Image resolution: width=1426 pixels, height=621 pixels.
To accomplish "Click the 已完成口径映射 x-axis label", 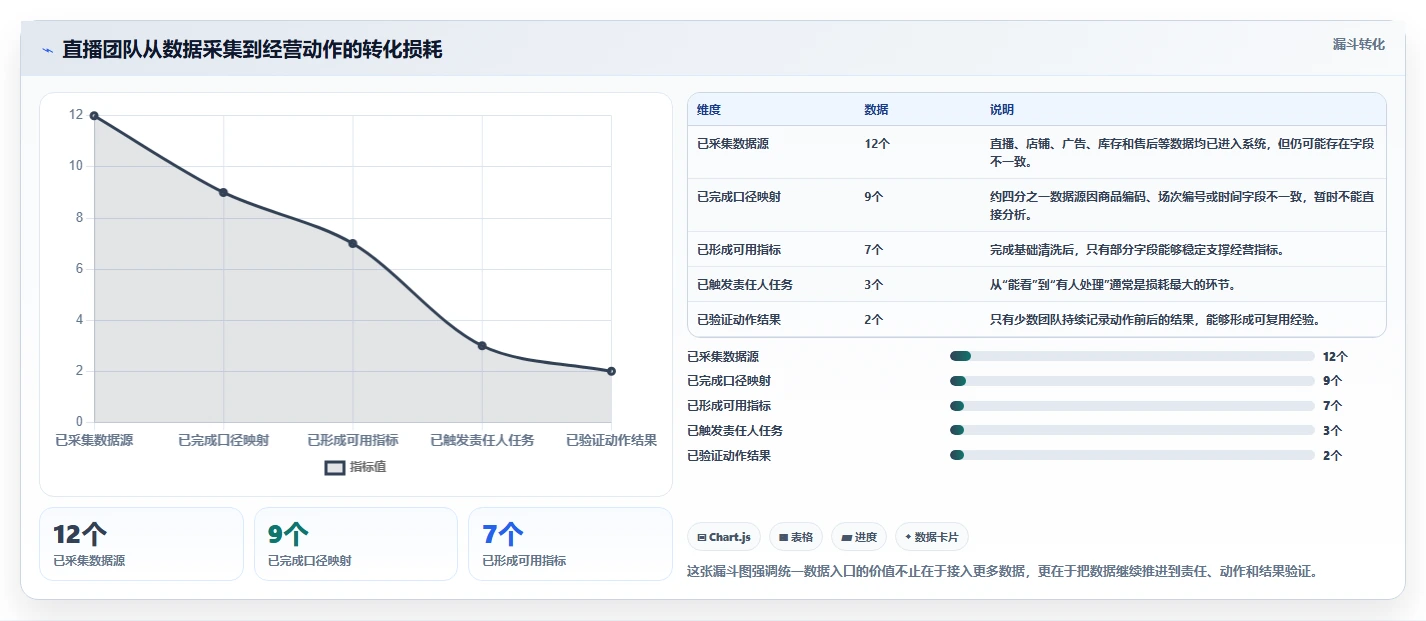I will (x=223, y=440).
